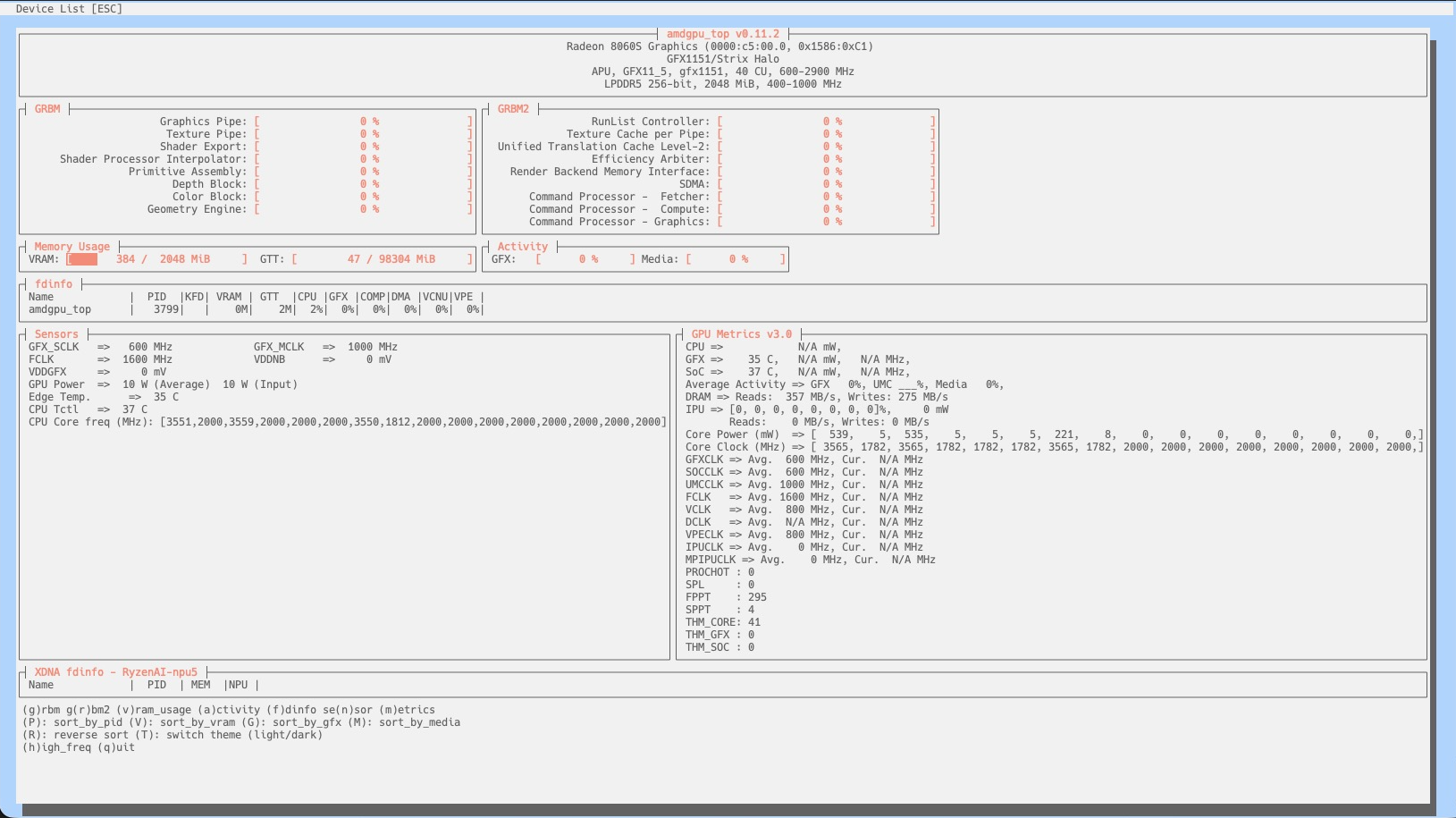Click the XDNA fdinfo RyzenAI-npu5 panel title
This screenshot has width=1456, height=818.
point(115,672)
